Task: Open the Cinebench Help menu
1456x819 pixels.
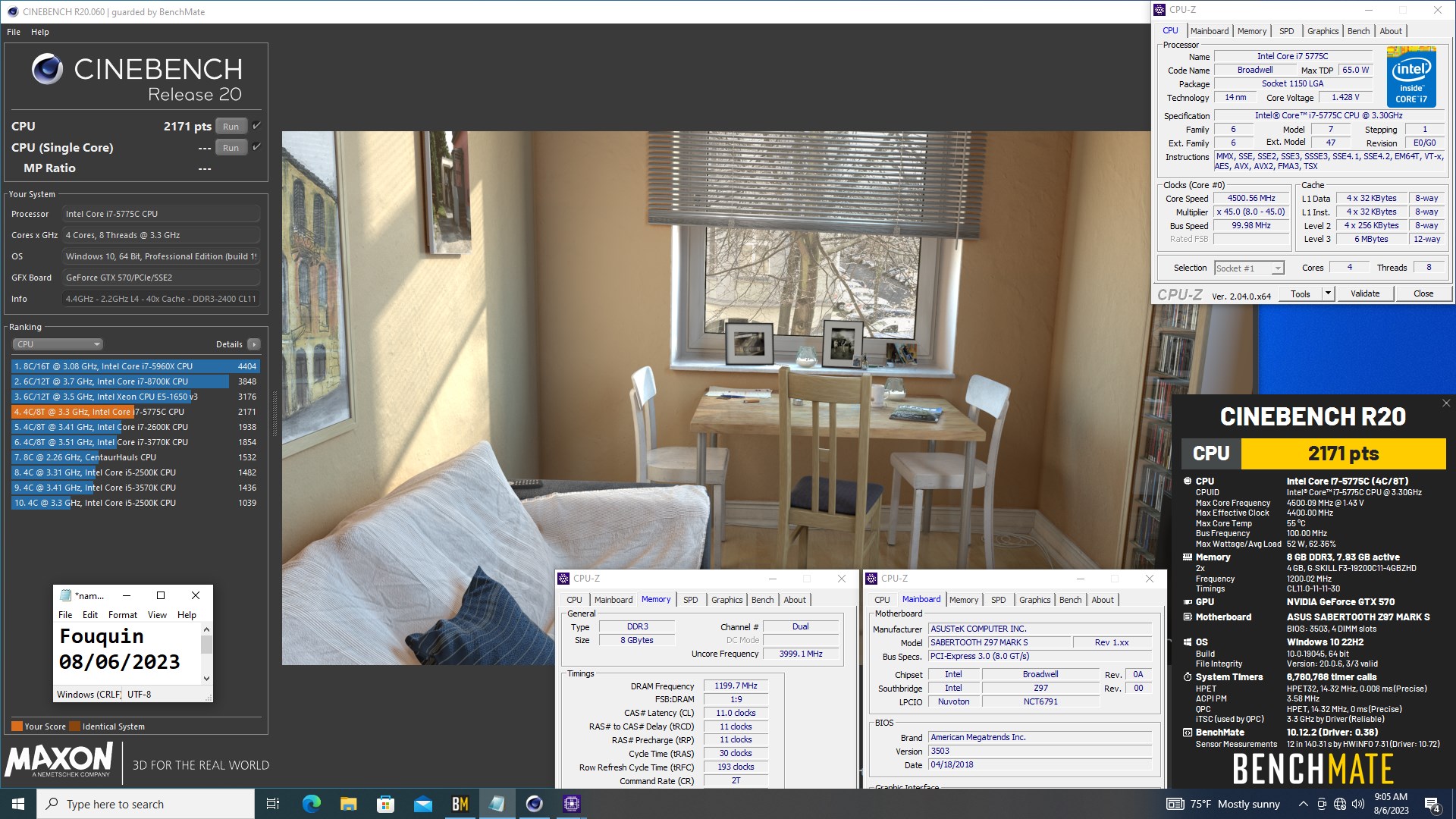Action: pyautogui.click(x=40, y=32)
